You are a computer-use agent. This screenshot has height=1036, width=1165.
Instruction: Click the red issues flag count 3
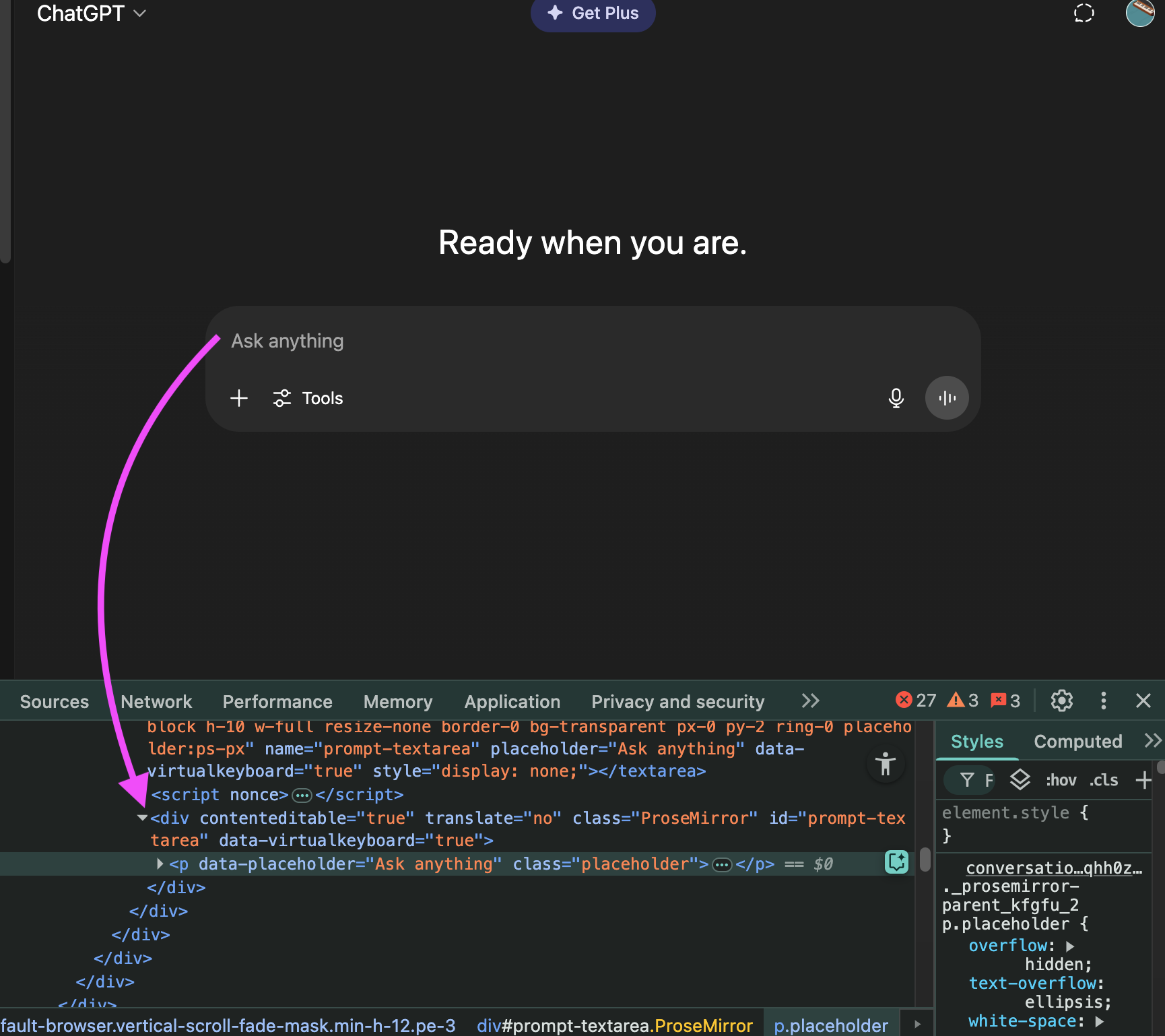coord(1005,701)
